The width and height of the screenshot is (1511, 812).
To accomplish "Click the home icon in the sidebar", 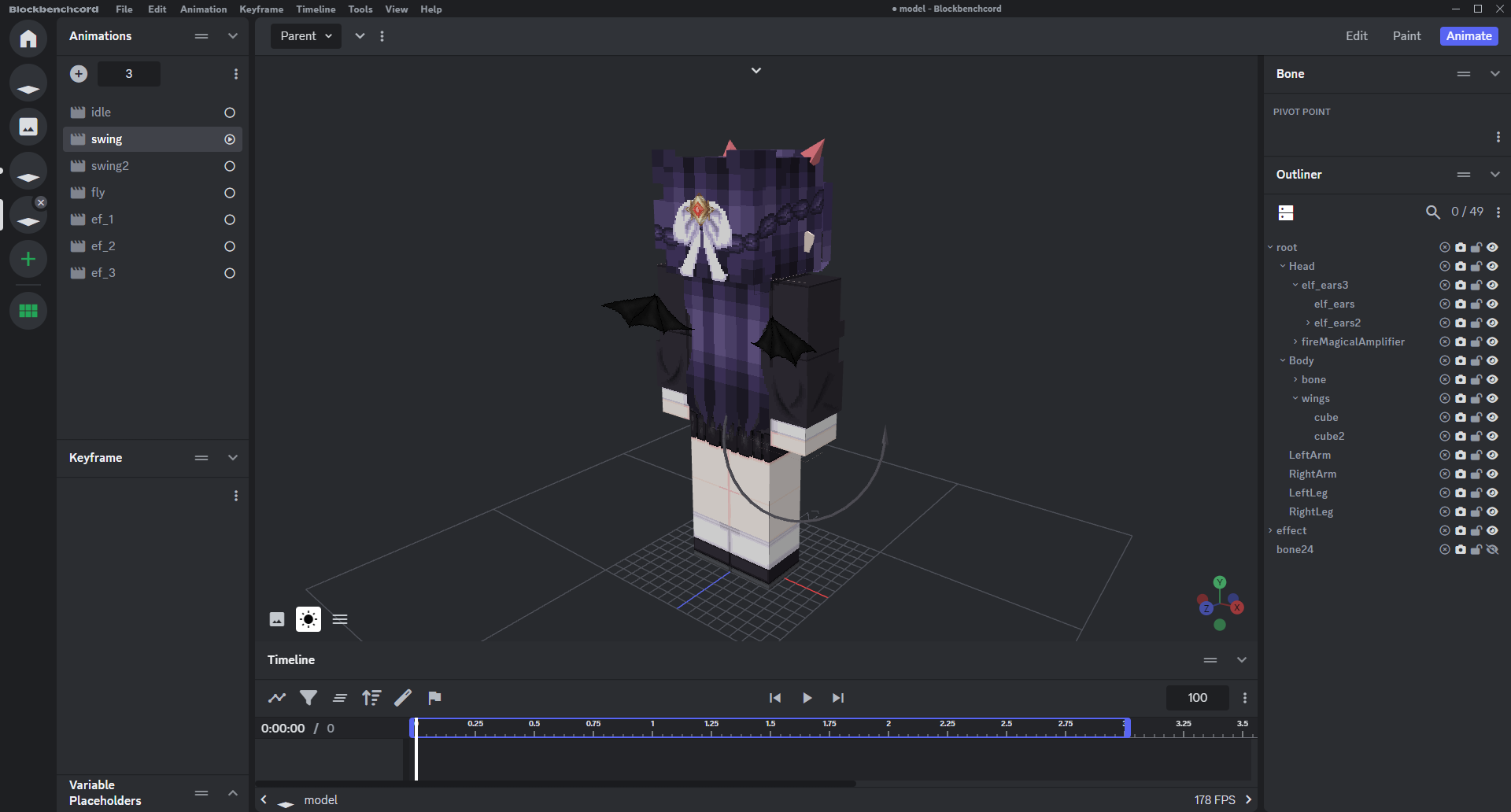I will [x=28, y=39].
